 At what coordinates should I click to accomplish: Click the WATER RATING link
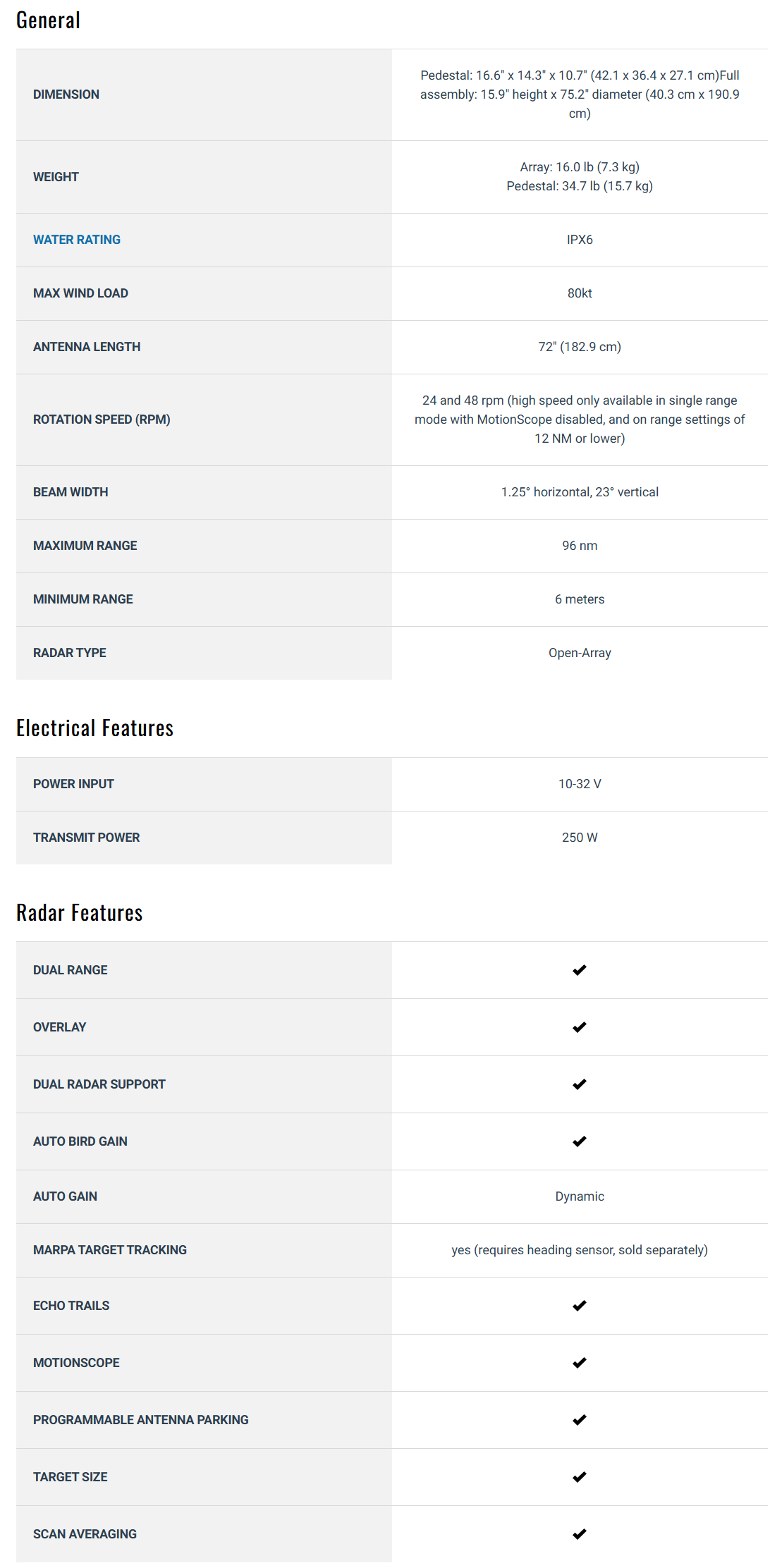click(76, 240)
